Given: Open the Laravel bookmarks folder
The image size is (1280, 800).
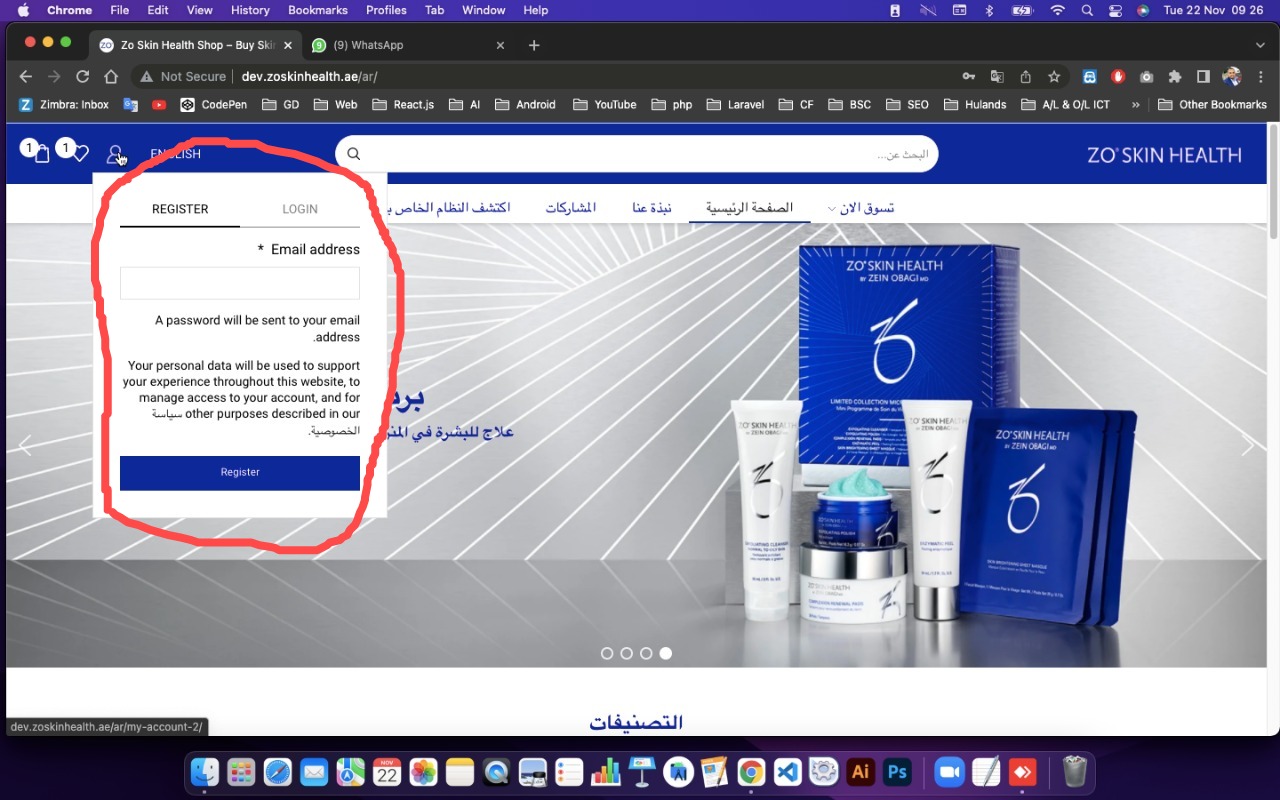Looking at the screenshot, I should (x=735, y=104).
